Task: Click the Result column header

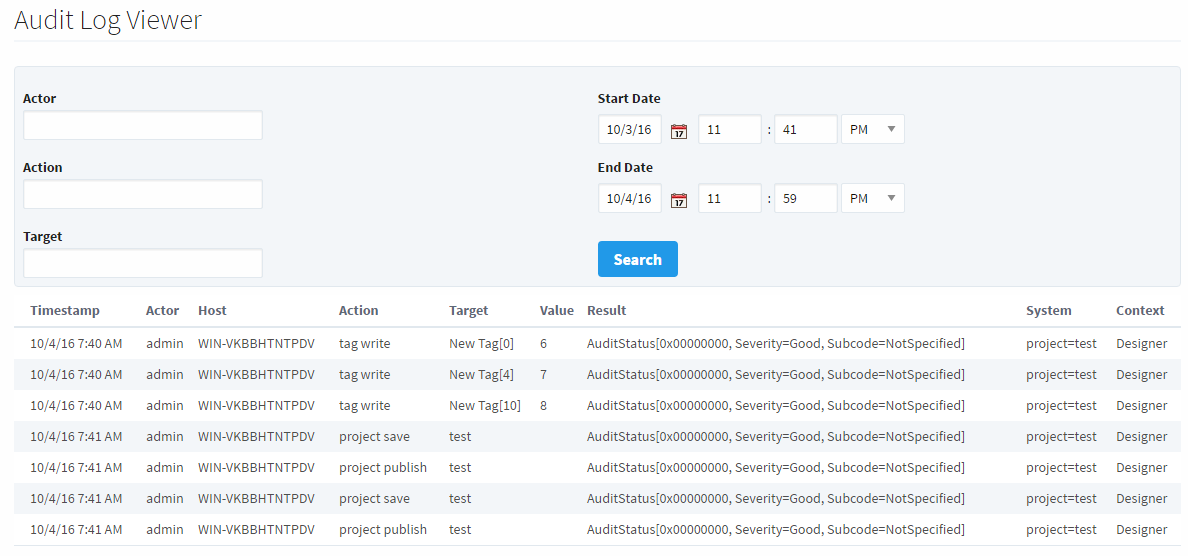Action: tap(606, 310)
